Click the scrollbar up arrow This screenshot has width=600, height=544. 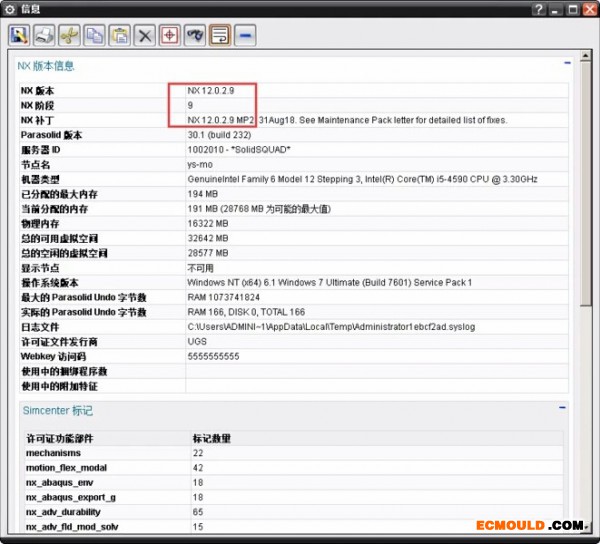point(585,56)
